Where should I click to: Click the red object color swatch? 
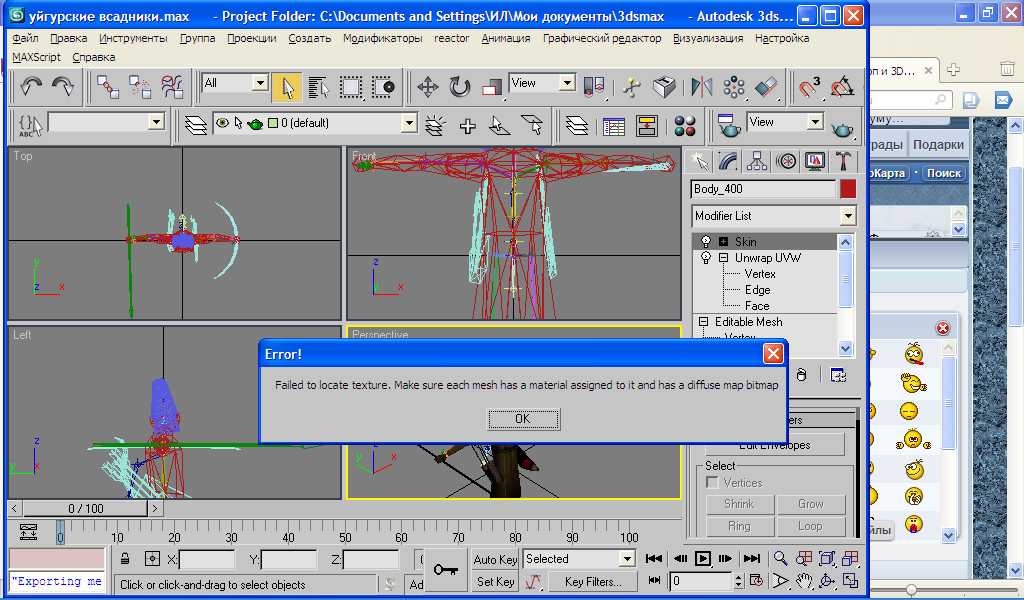[x=848, y=189]
